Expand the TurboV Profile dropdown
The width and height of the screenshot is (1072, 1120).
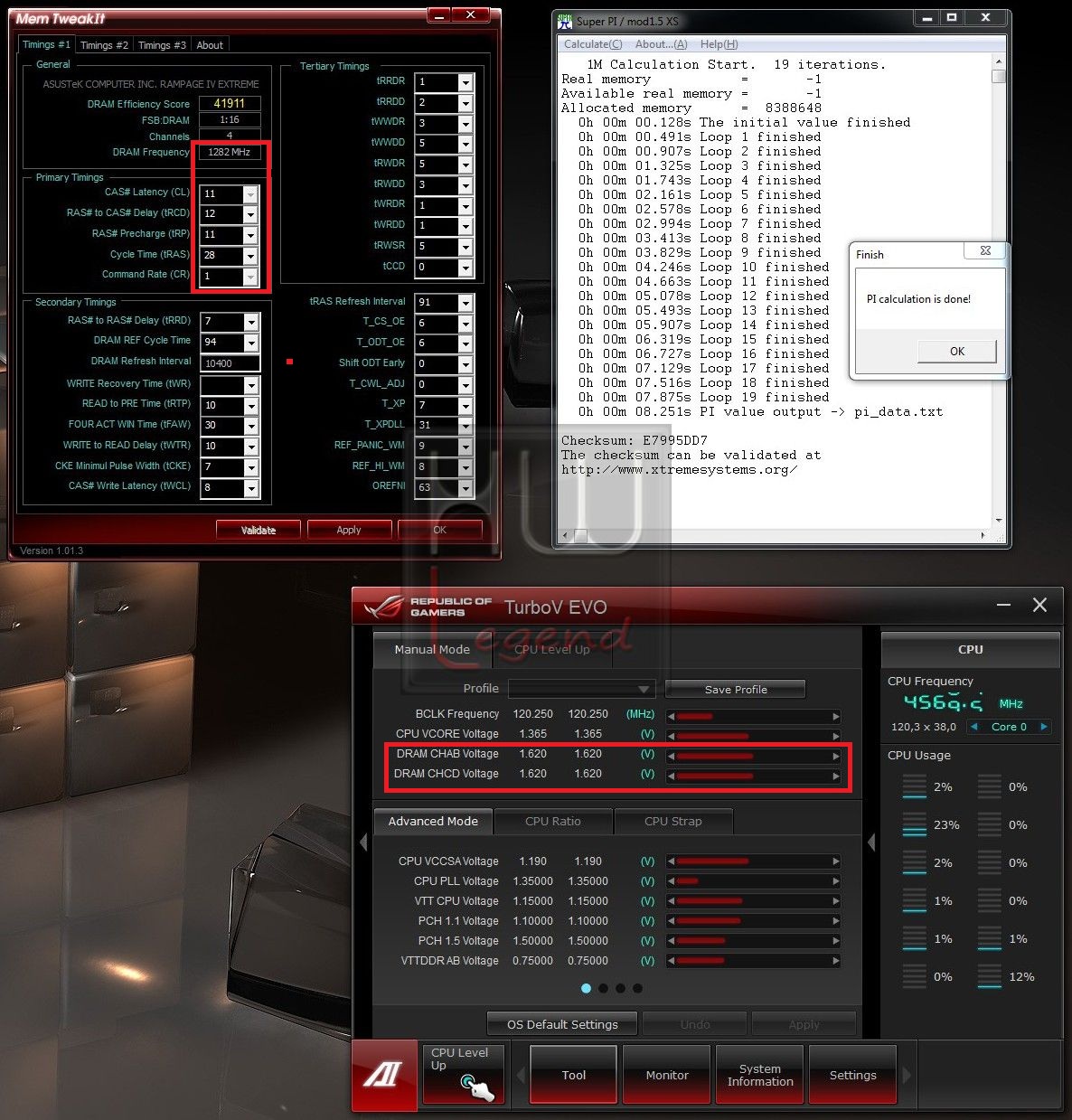pyautogui.click(x=644, y=689)
